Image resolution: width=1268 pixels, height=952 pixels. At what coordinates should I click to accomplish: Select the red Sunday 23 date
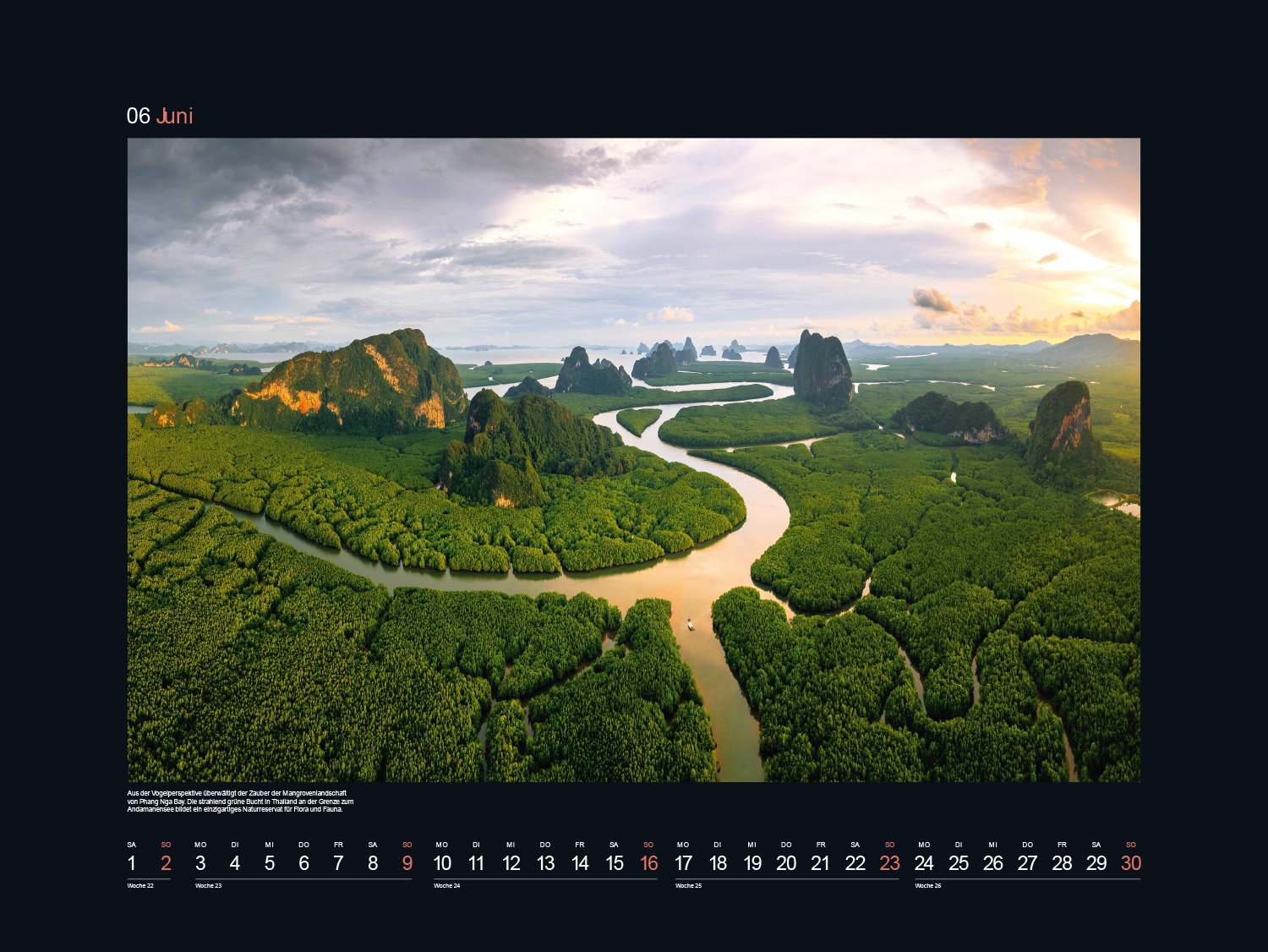click(889, 863)
